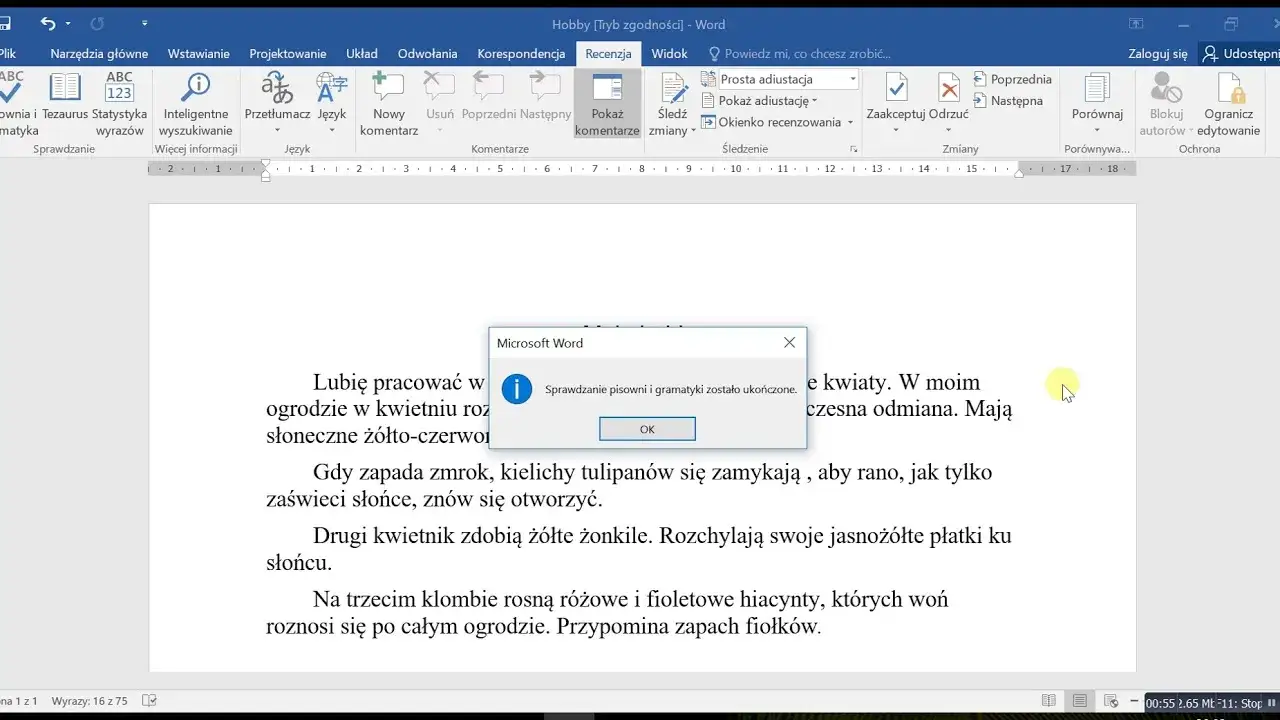Expand Pokaż adiustację dropdown
Image resolution: width=1280 pixels, height=720 pixels.
760,101
